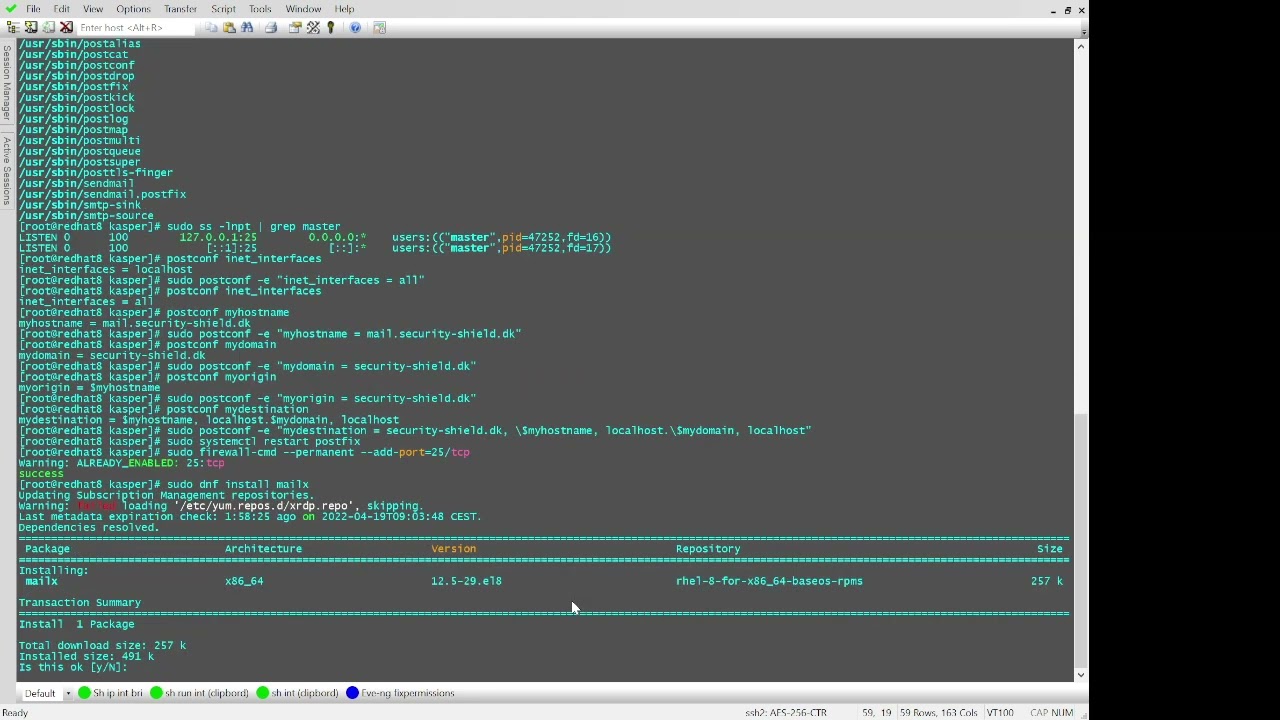1280x720 pixels.
Task: Open the Edit menu
Action: click(62, 9)
